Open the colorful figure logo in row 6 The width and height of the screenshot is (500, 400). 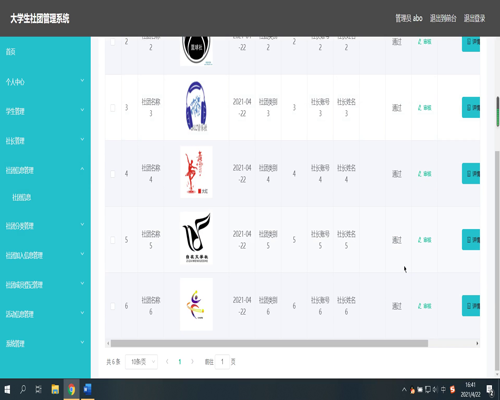[x=196, y=304]
